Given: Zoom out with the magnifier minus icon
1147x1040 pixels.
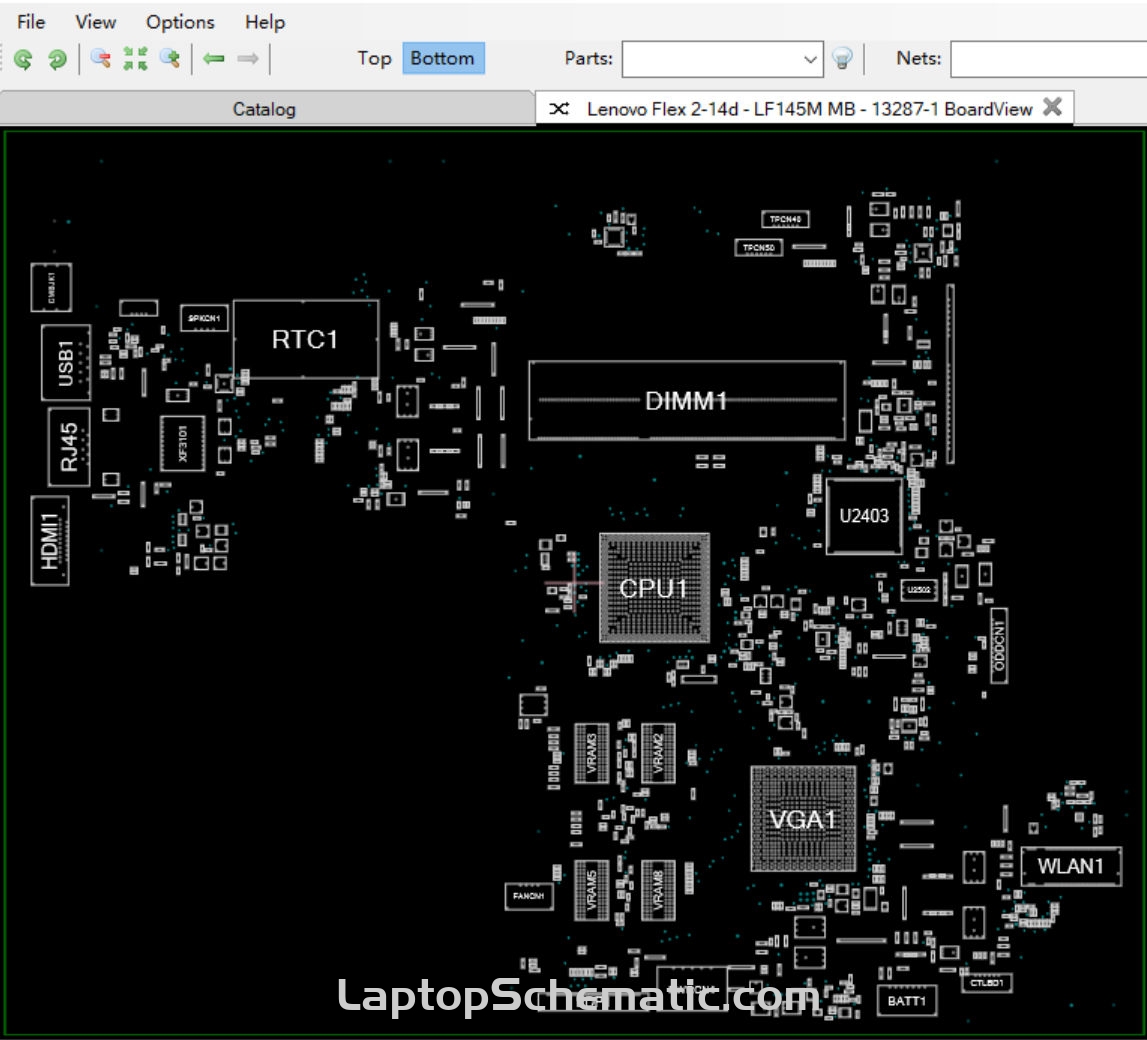Looking at the screenshot, I should [101, 59].
